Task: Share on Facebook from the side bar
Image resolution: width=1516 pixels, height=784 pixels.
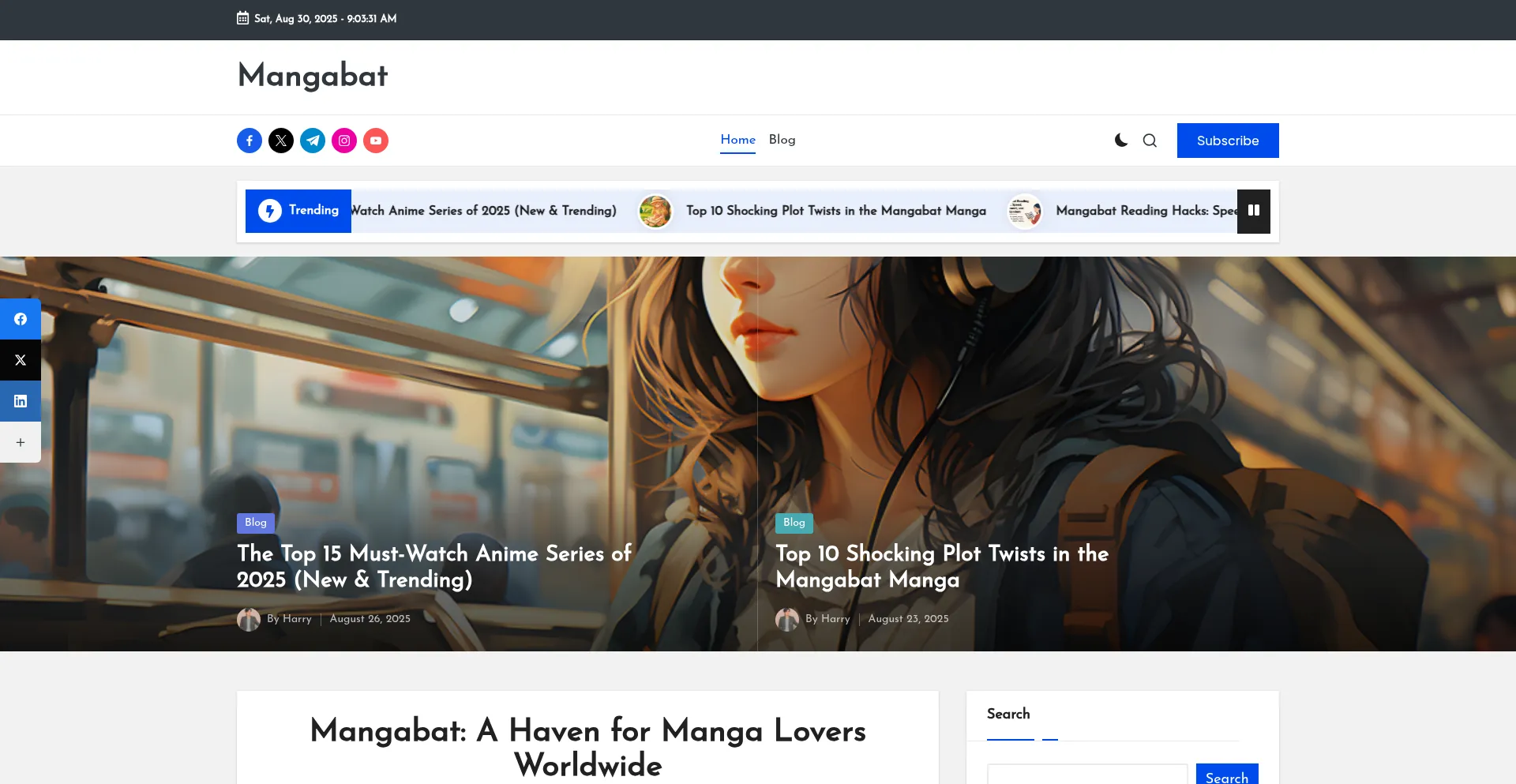Action: click(21, 319)
